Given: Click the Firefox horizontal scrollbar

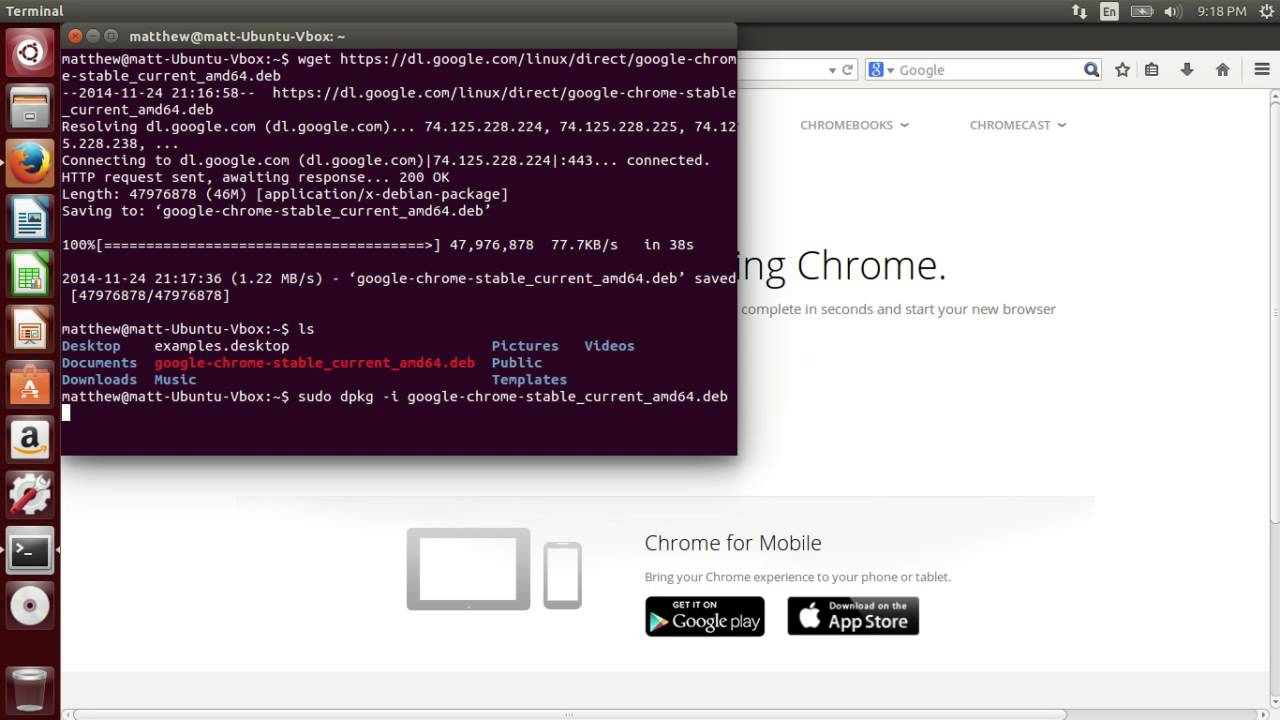Looking at the screenshot, I should click(x=570, y=715).
